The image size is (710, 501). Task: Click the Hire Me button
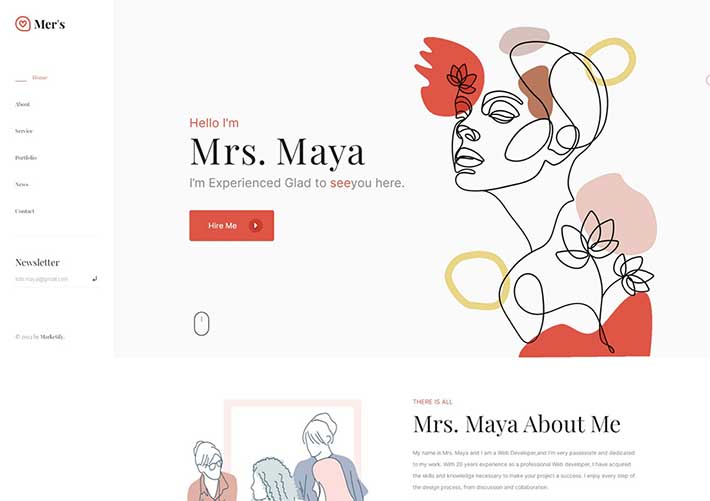pos(231,226)
